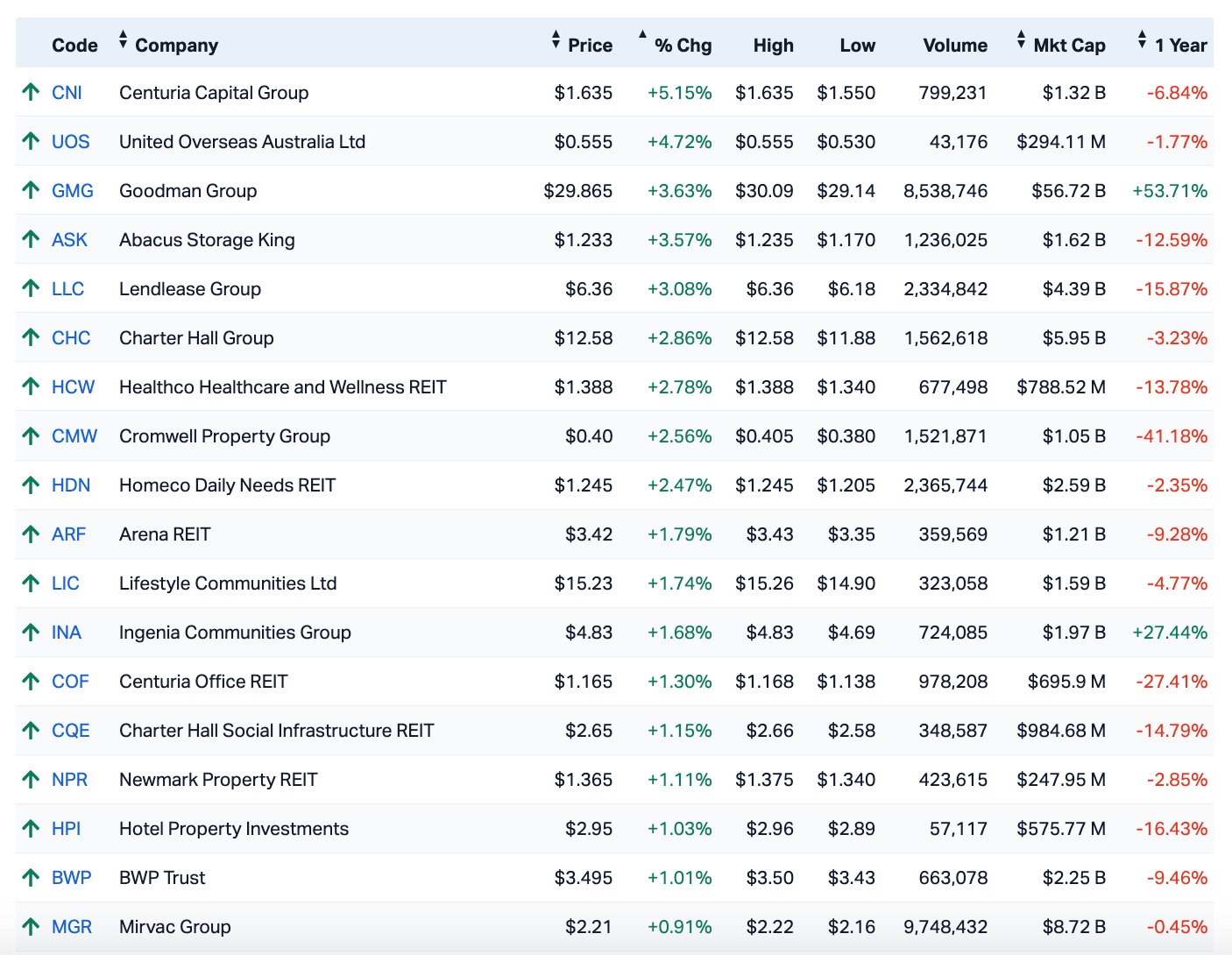Click the green up arrow beside BWP

point(31,877)
